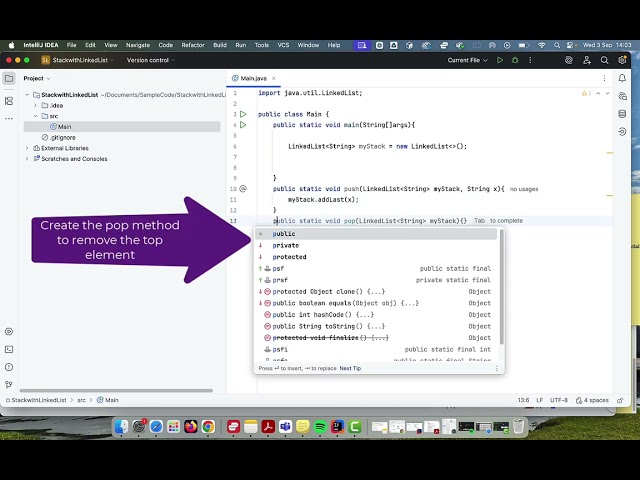The image size is (640, 480).
Task: Open IDE settings gear icon
Action: pos(622,60)
